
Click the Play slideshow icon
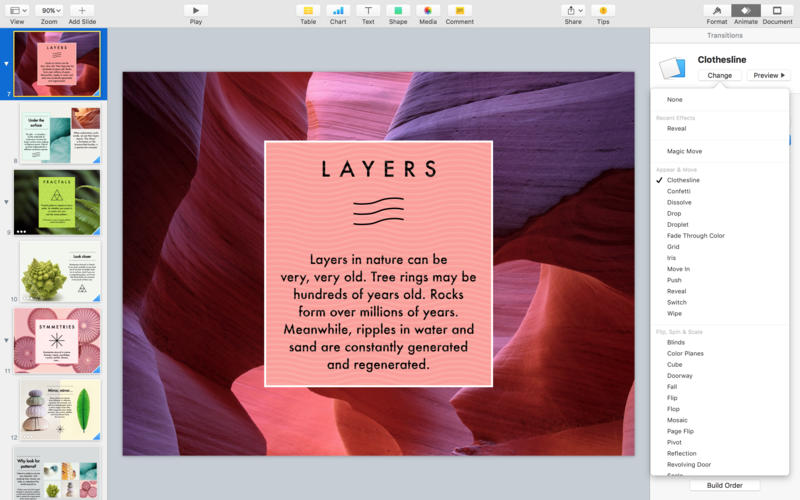(196, 10)
